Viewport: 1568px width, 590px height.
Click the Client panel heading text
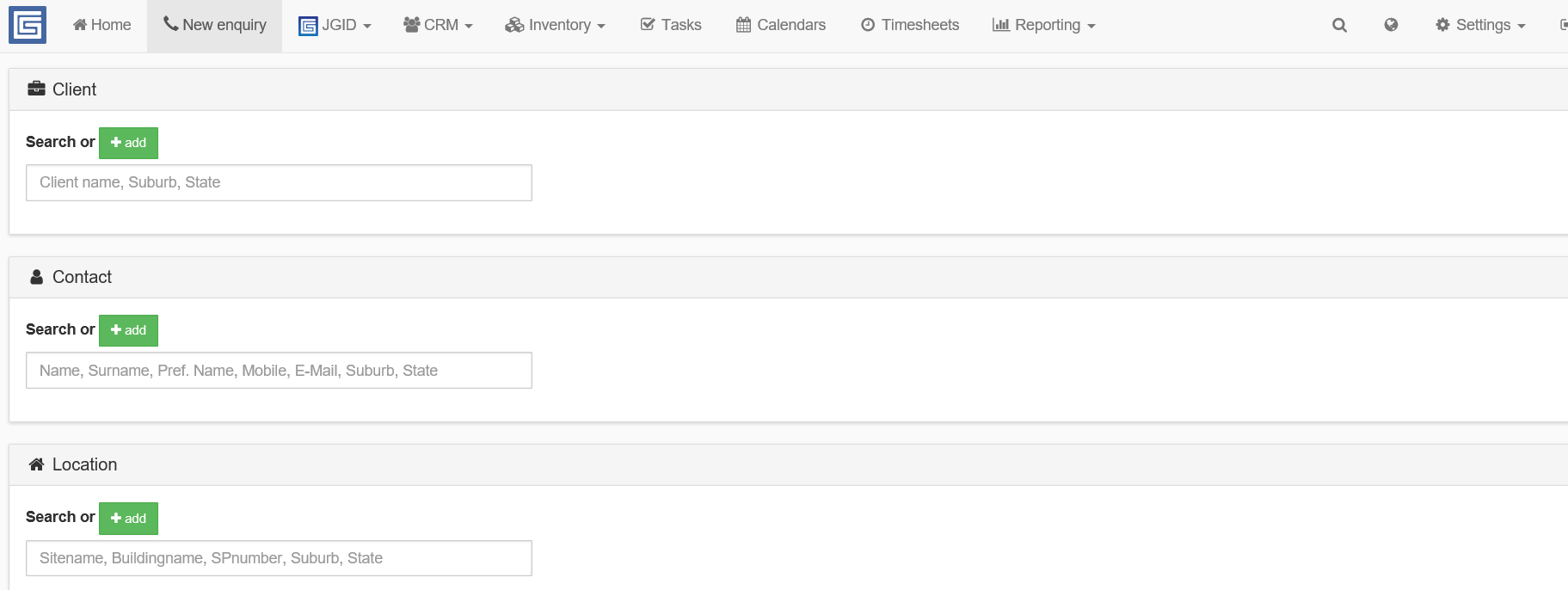(74, 89)
